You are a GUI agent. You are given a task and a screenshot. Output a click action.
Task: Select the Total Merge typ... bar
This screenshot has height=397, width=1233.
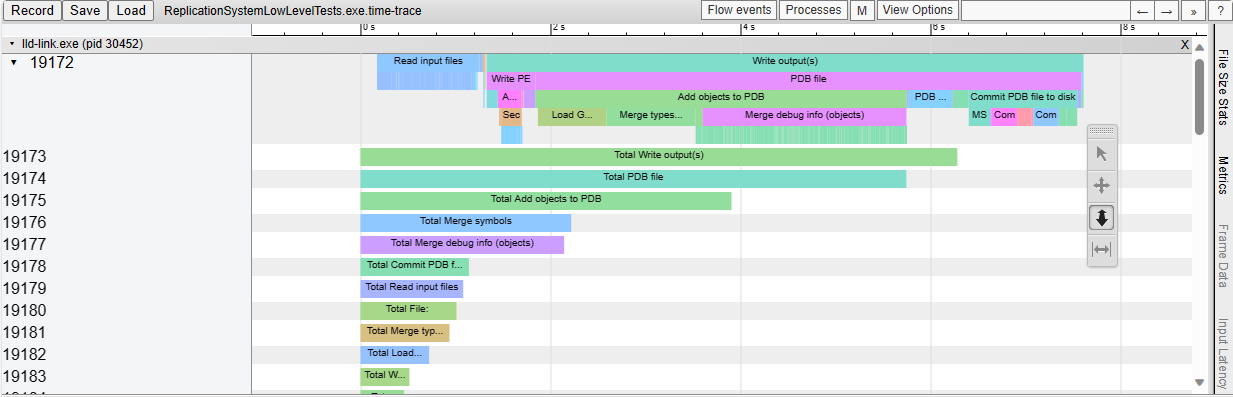(404, 332)
